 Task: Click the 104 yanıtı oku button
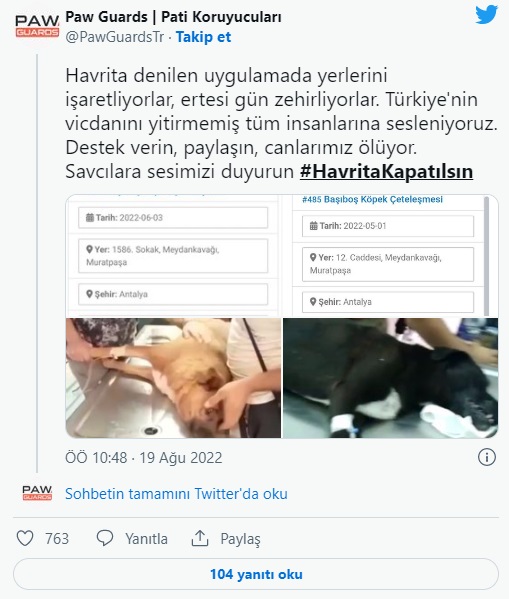pos(256,574)
